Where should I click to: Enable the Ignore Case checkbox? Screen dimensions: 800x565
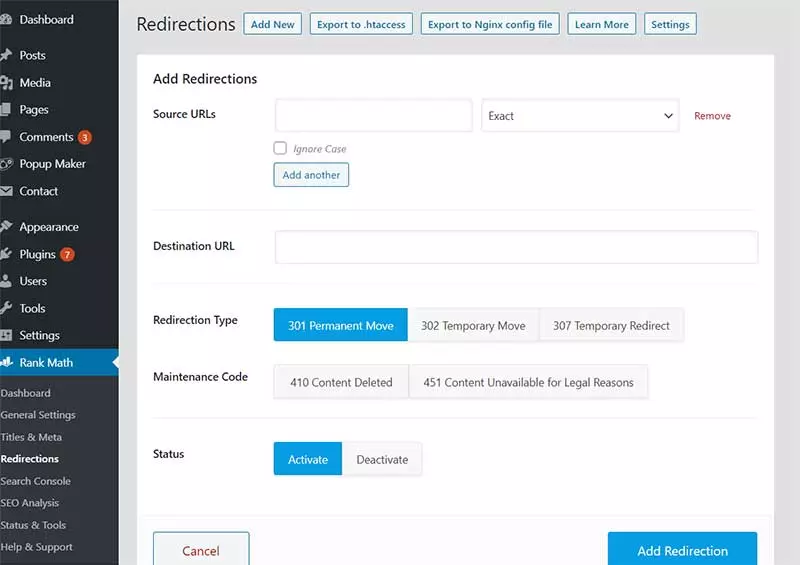pos(280,148)
